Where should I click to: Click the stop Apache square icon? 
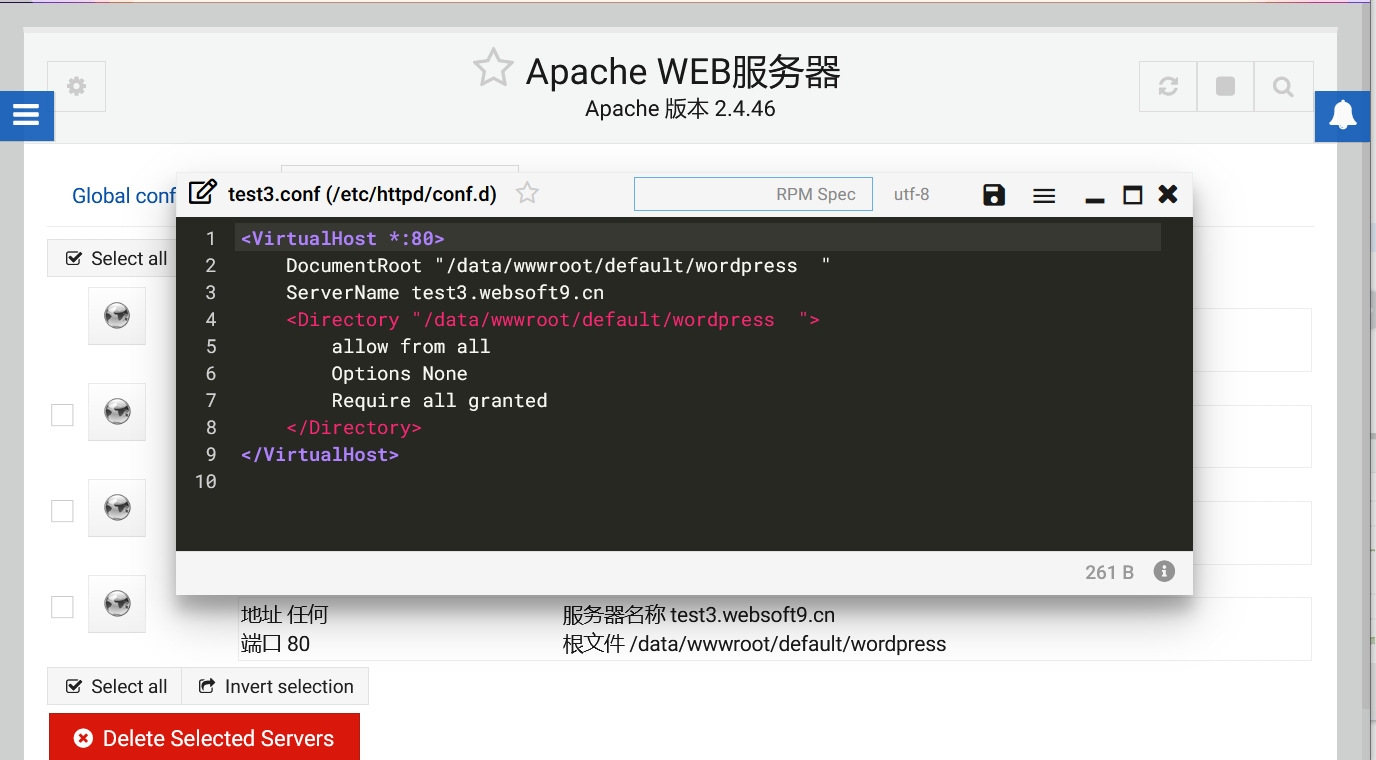coord(1225,87)
